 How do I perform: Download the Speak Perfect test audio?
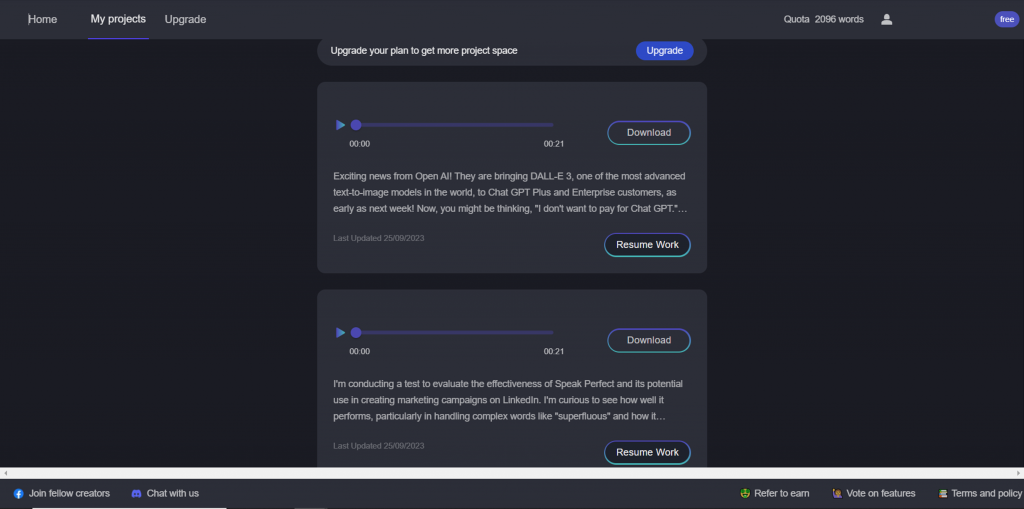point(648,340)
